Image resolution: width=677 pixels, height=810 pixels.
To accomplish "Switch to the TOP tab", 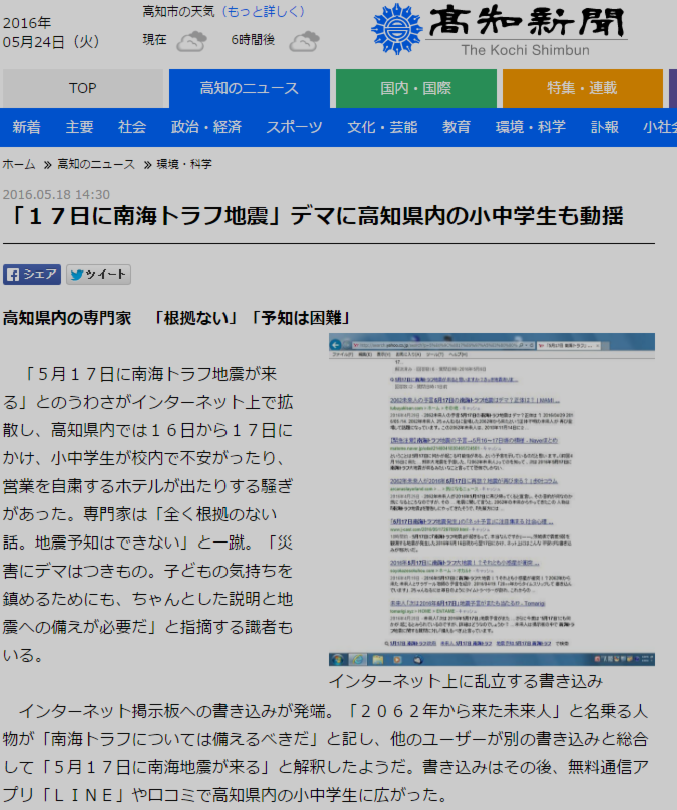I will click(x=82, y=88).
